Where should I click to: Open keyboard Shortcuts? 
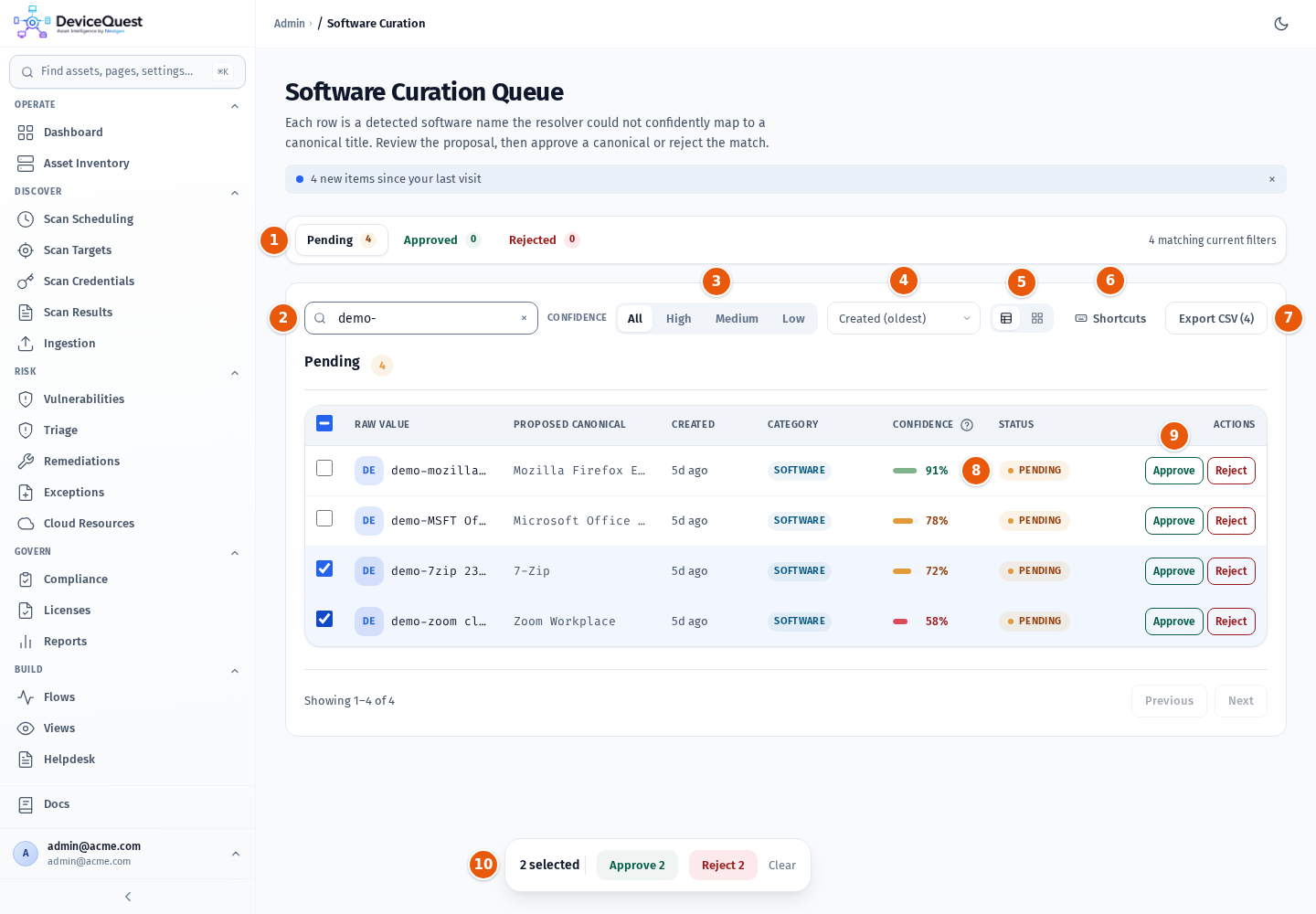(1110, 318)
